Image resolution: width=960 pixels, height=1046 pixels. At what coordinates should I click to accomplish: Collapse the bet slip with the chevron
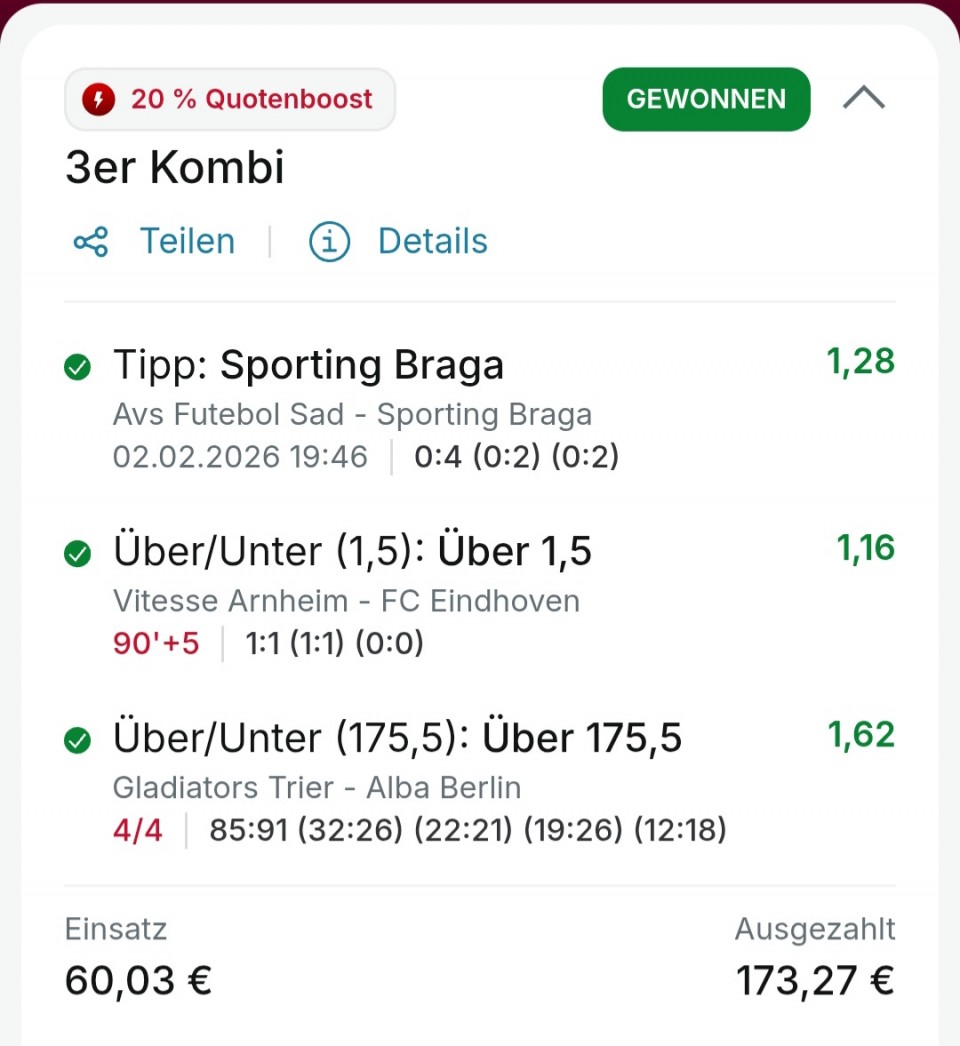[x=864, y=98]
